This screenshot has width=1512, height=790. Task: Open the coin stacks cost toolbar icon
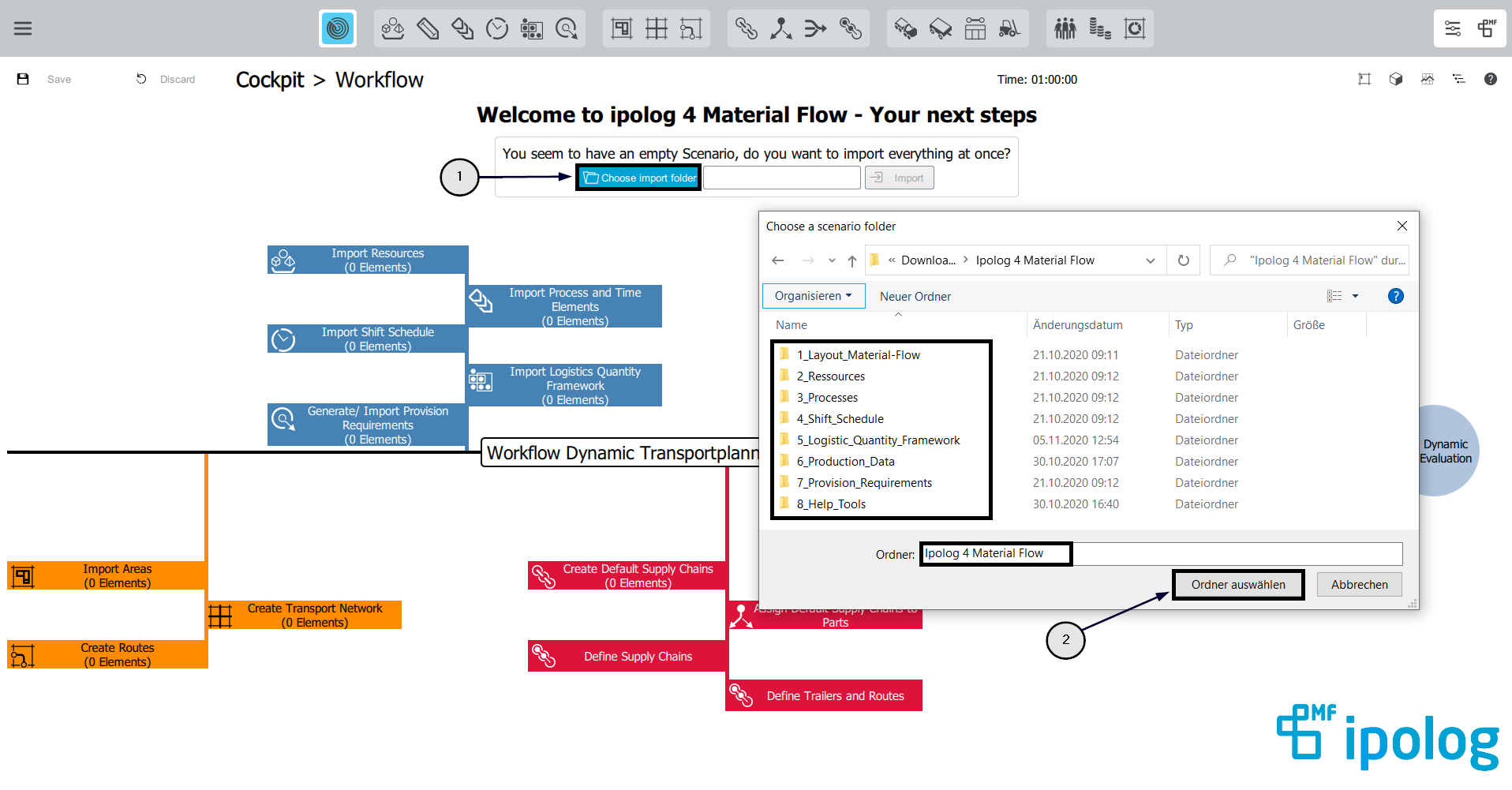click(1100, 29)
